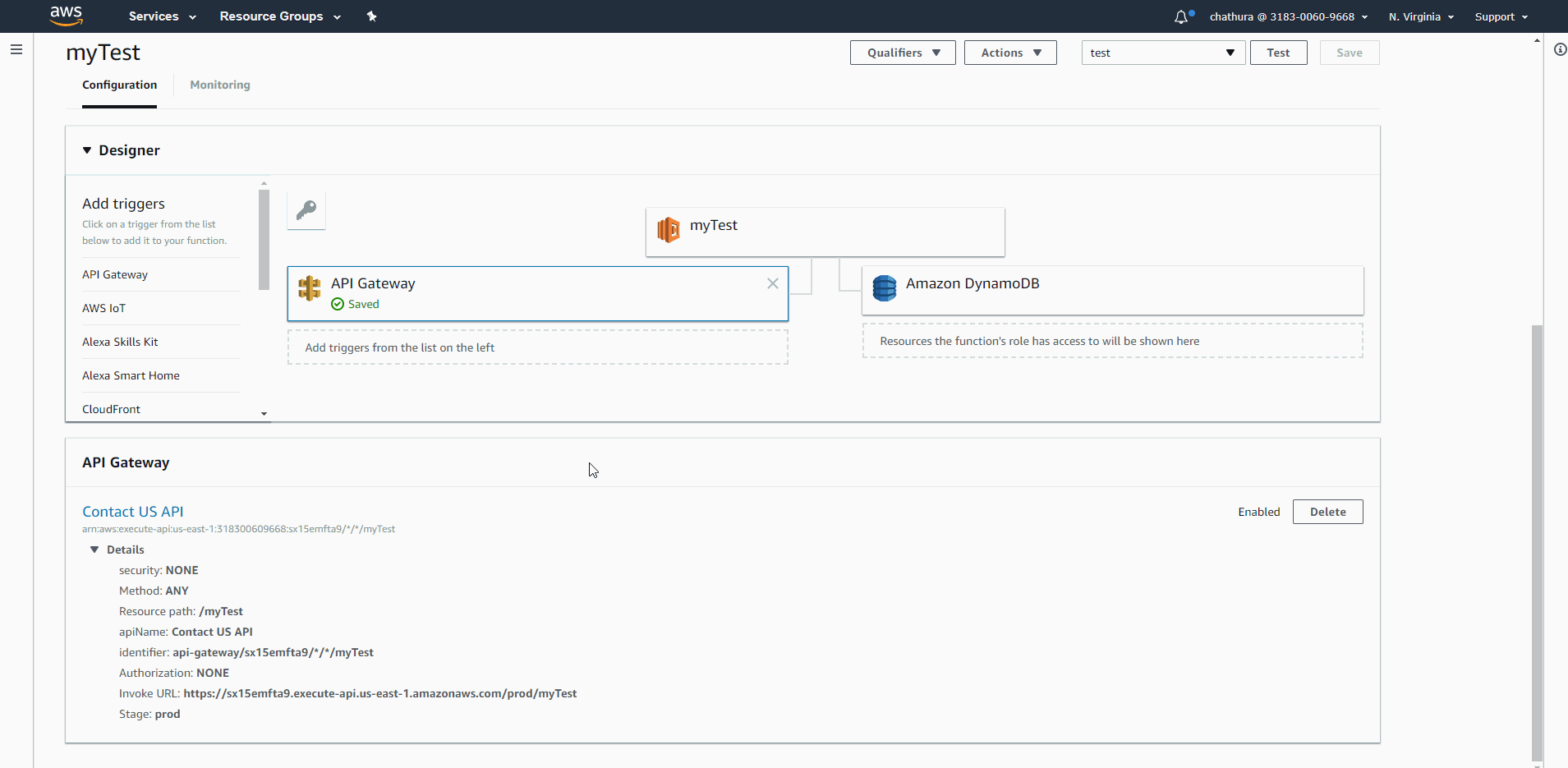Open the Actions dropdown
The height and width of the screenshot is (768, 1568).
pyautogui.click(x=1010, y=53)
